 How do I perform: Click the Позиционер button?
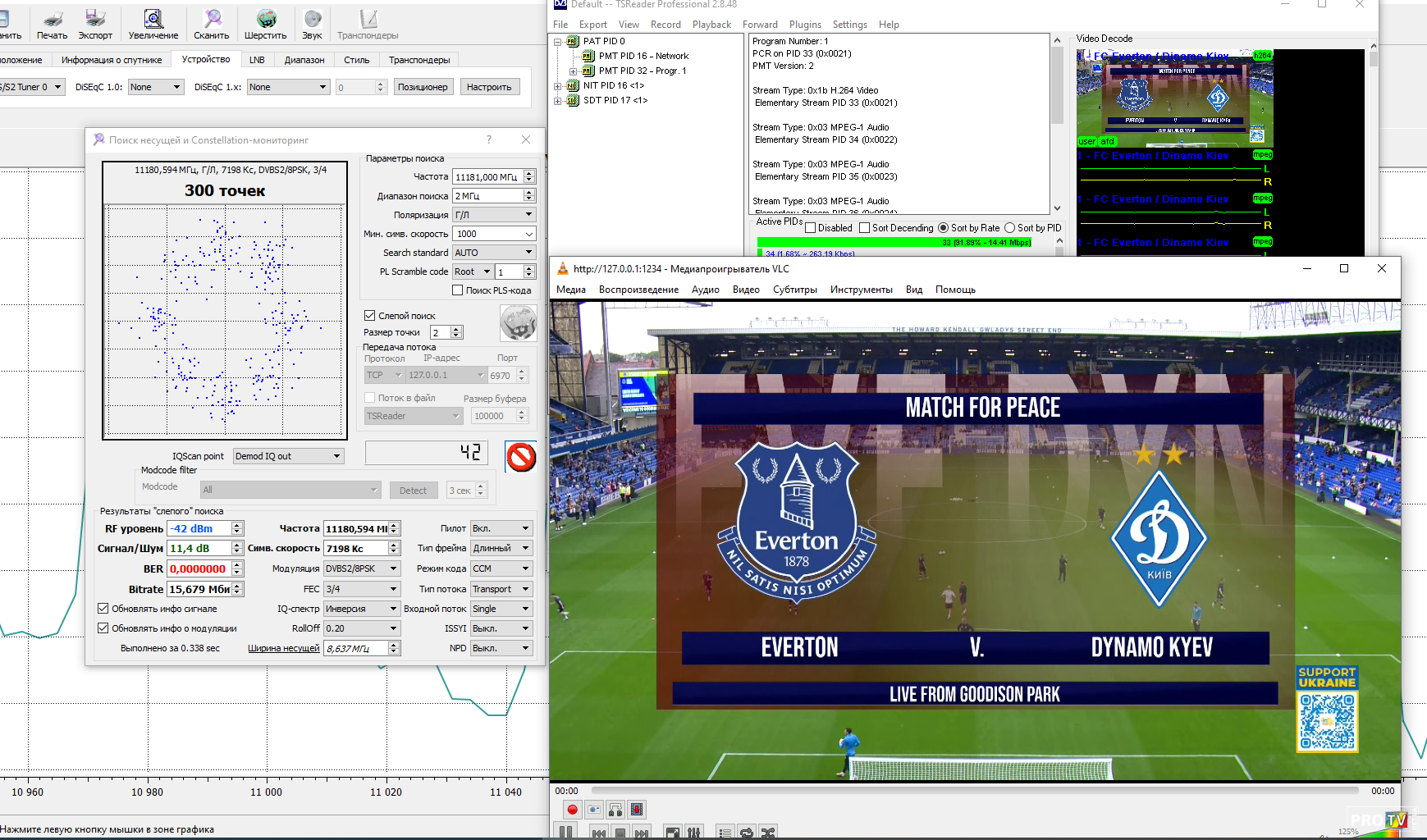pyautogui.click(x=423, y=87)
